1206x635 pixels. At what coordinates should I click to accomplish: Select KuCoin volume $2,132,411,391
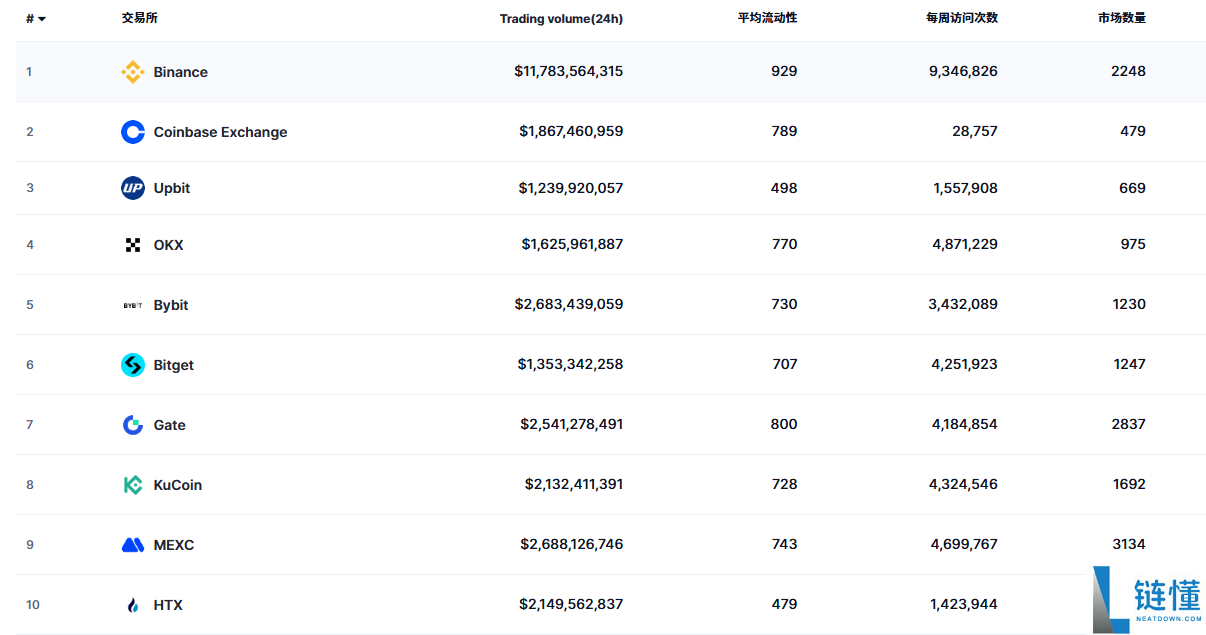click(574, 484)
